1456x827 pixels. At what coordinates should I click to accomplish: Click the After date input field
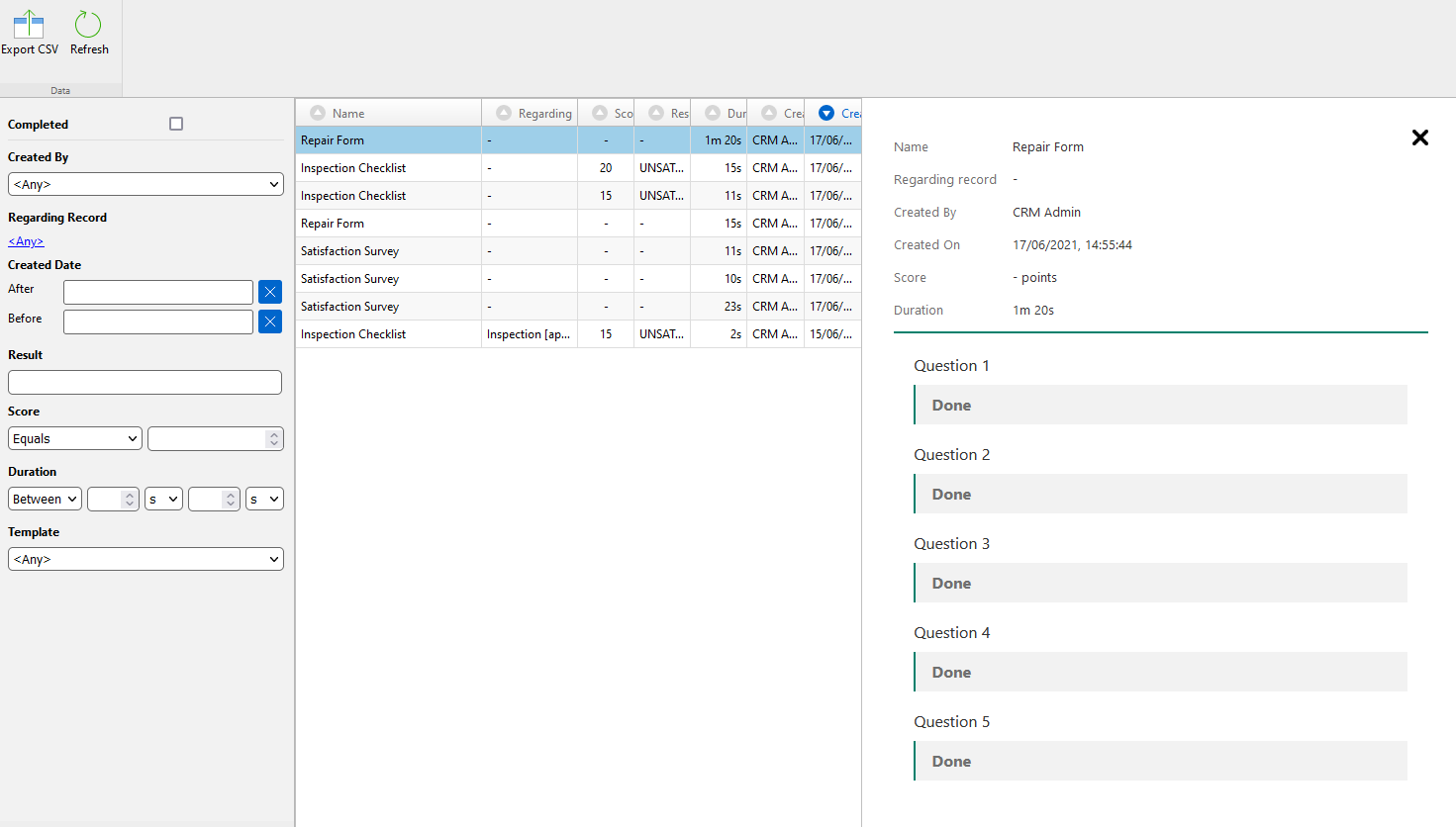click(x=158, y=292)
